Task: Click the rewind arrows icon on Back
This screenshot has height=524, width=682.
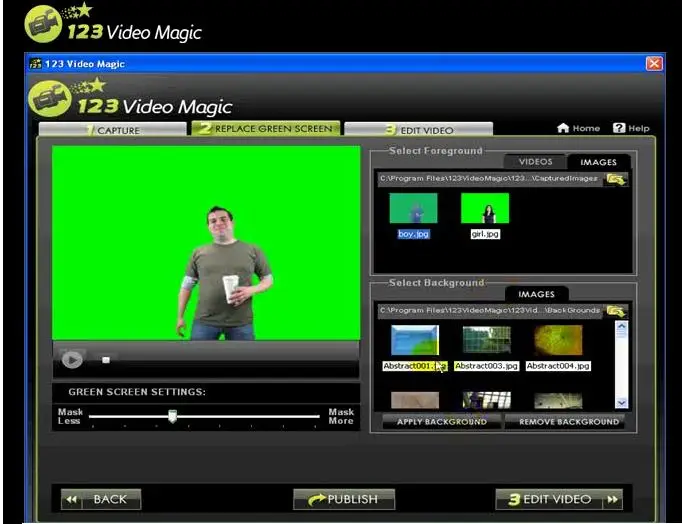Action: tap(71, 500)
